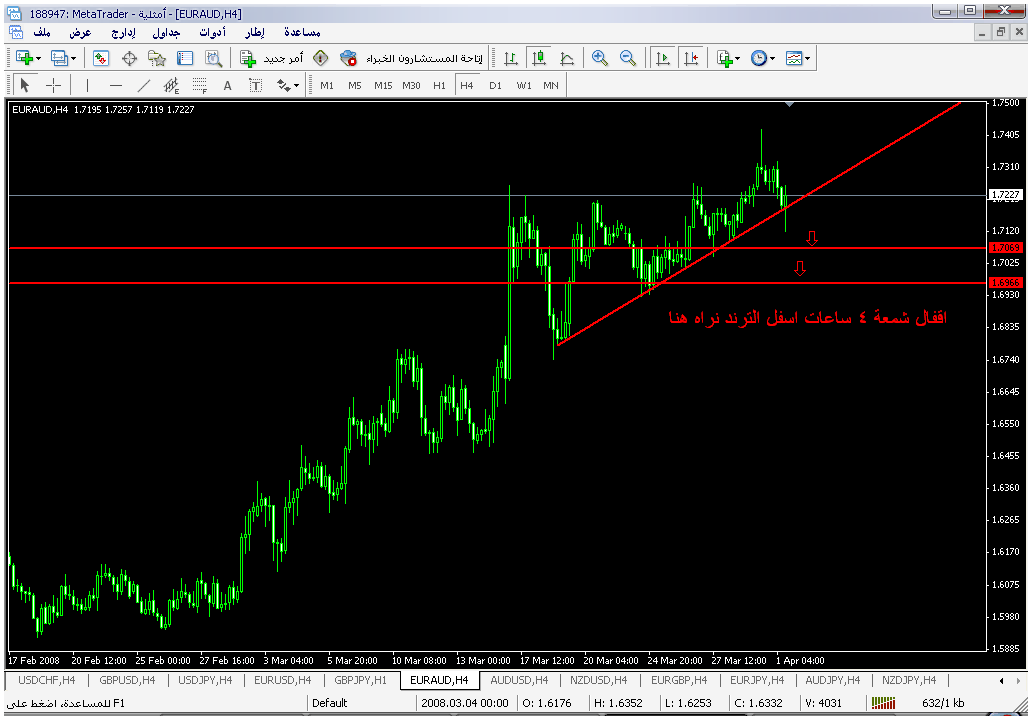This screenshot has height=716, width=1032.
Task: Switch chart to Line Chart type
Action: pos(567,58)
